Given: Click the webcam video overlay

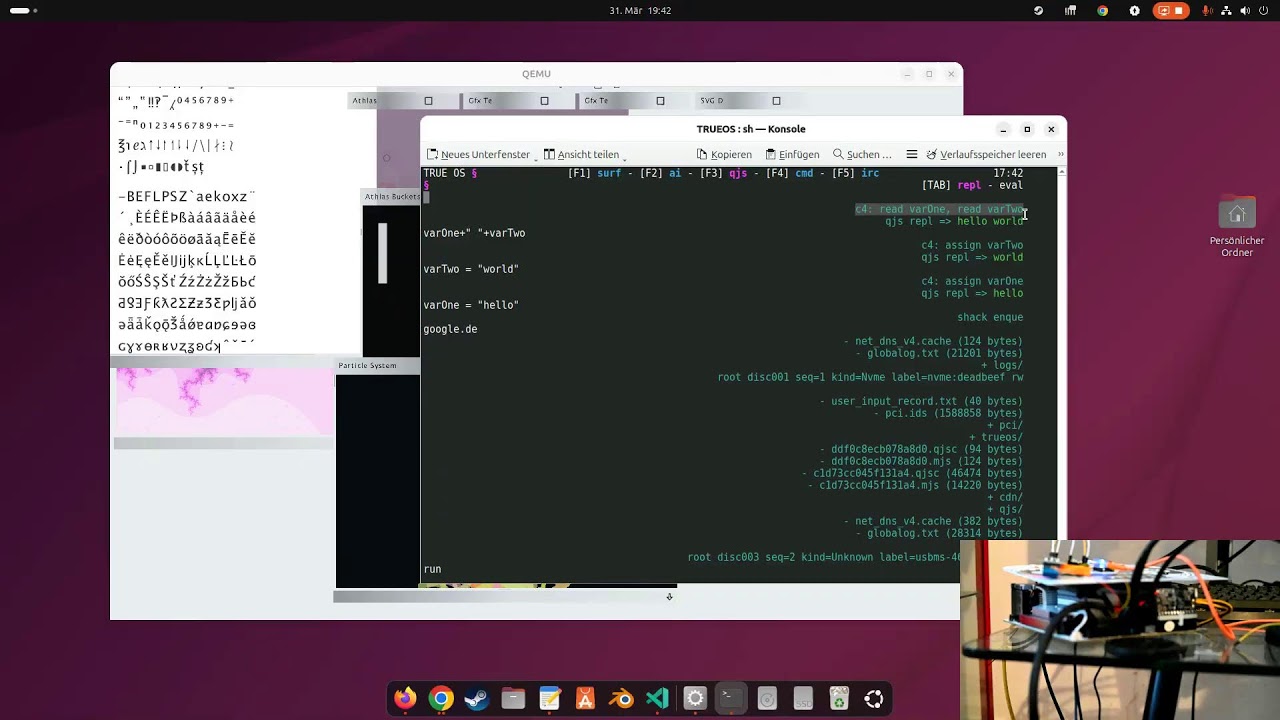Looking at the screenshot, I should pyautogui.click(x=1120, y=630).
